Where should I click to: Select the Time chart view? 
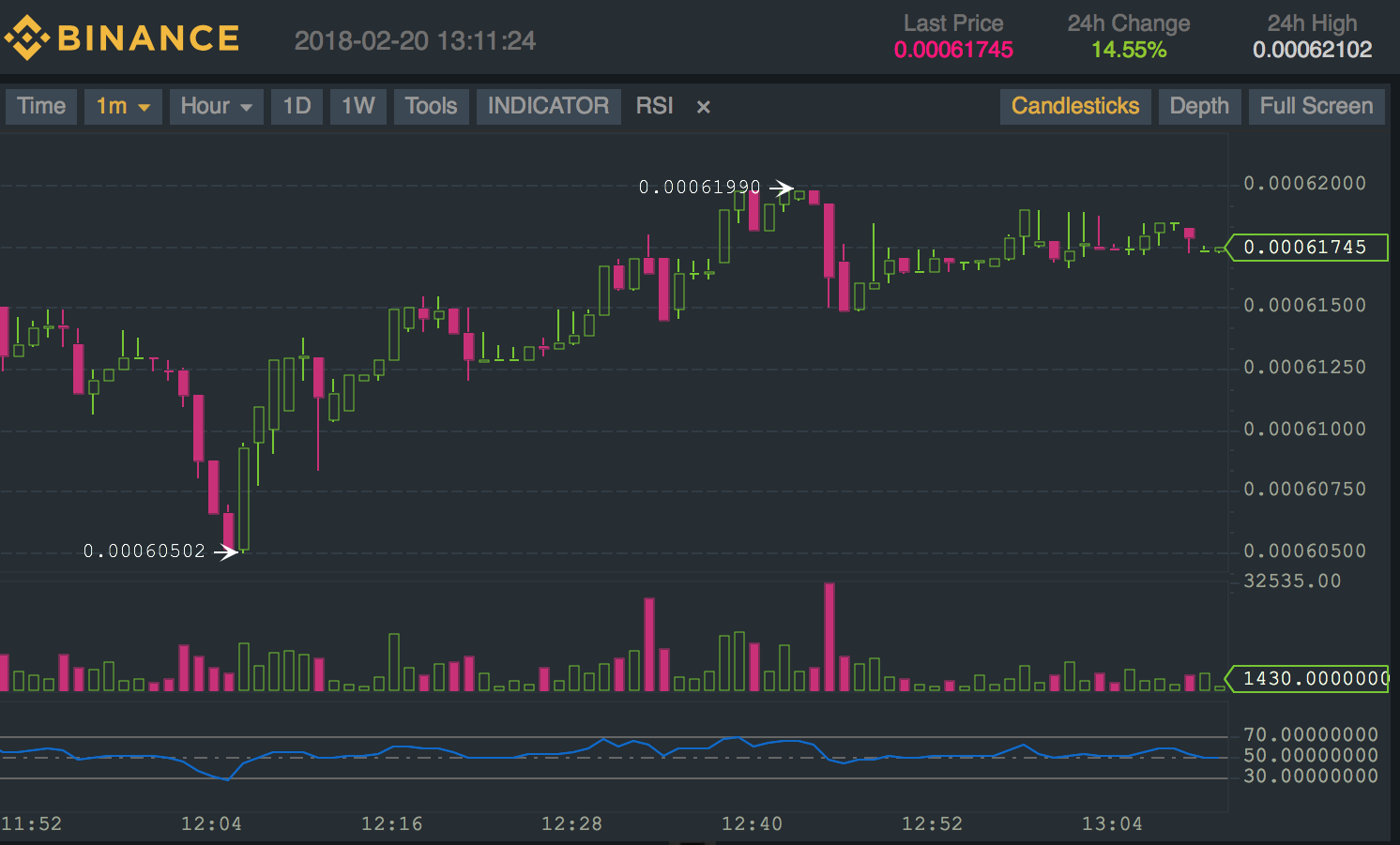click(x=41, y=106)
